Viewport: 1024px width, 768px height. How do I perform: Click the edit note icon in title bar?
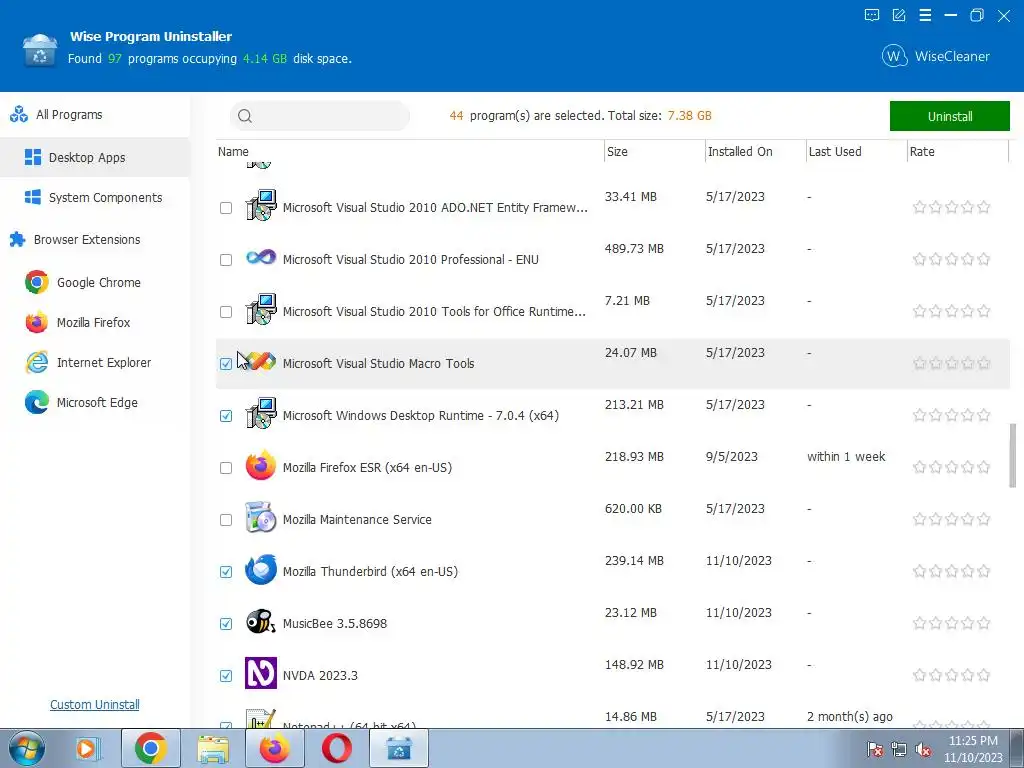899,15
